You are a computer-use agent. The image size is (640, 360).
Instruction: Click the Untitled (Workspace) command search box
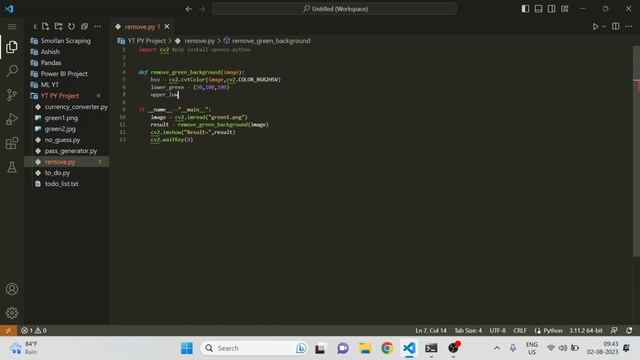click(334, 9)
